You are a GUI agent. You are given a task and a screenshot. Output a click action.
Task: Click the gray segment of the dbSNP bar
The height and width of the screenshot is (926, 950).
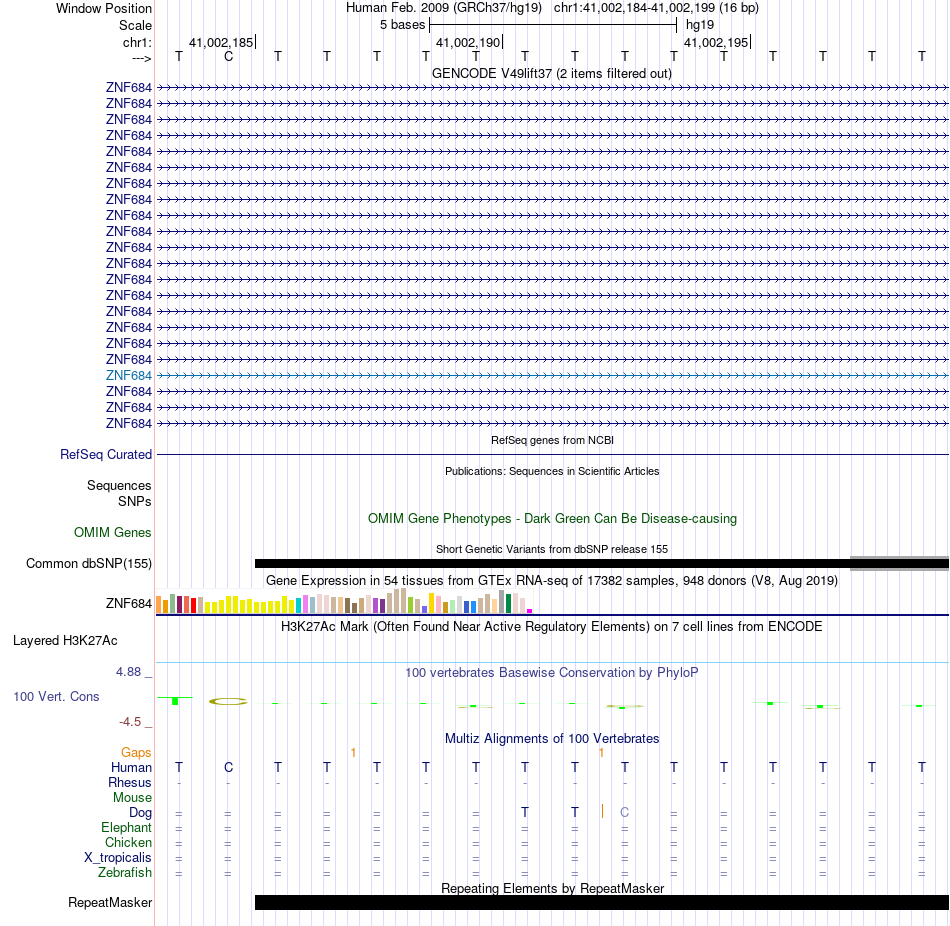tap(899, 564)
